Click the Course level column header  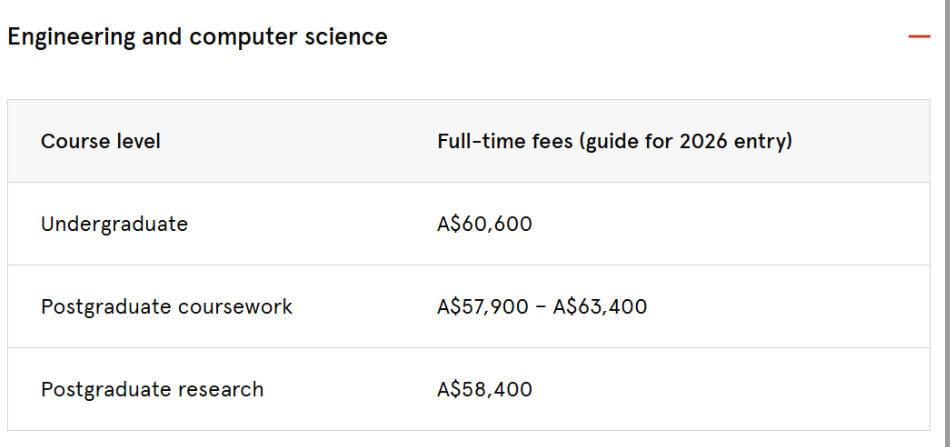100,141
